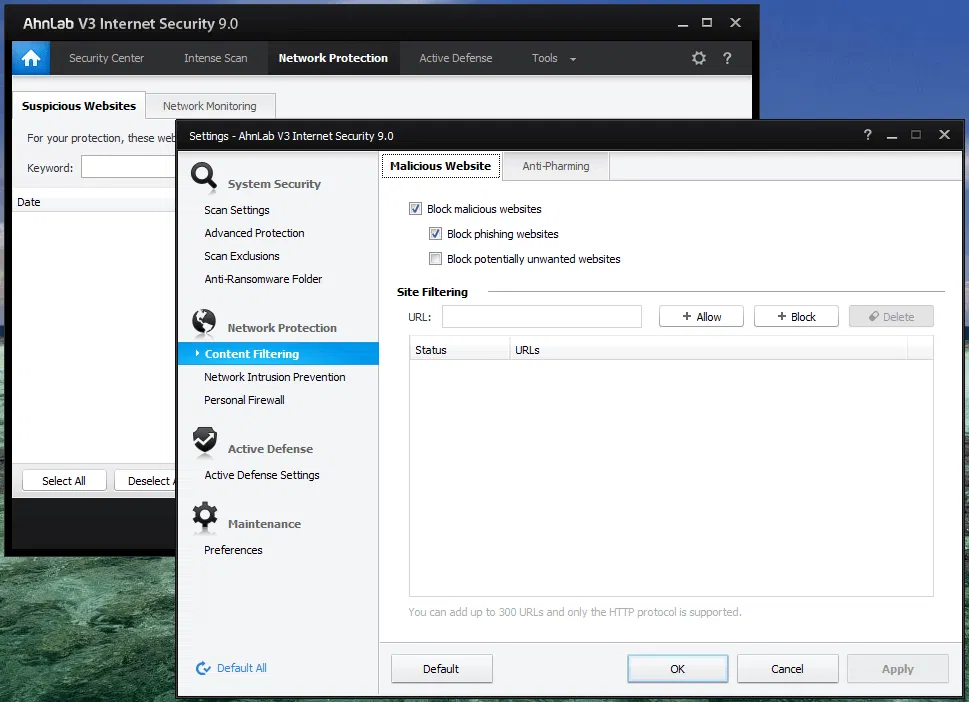The height and width of the screenshot is (702, 969).
Task: Close the main AhnLab window
Action: point(735,23)
